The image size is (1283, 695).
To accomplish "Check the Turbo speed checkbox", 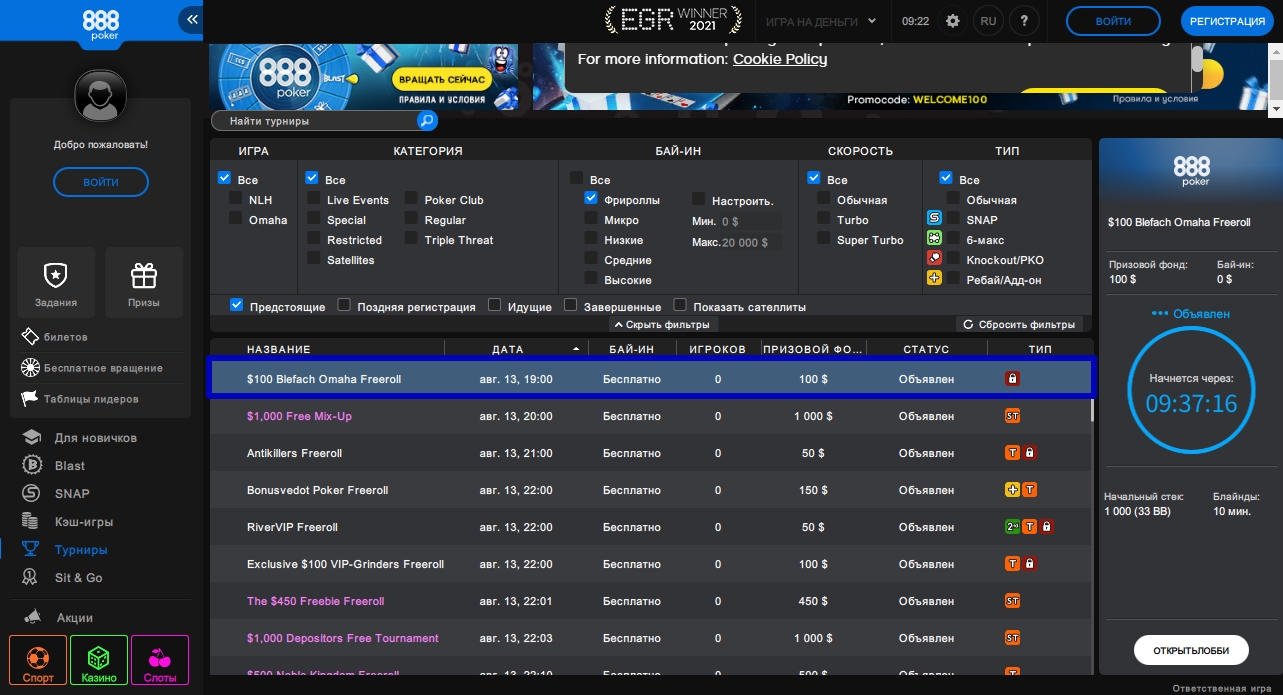I will click(824, 218).
